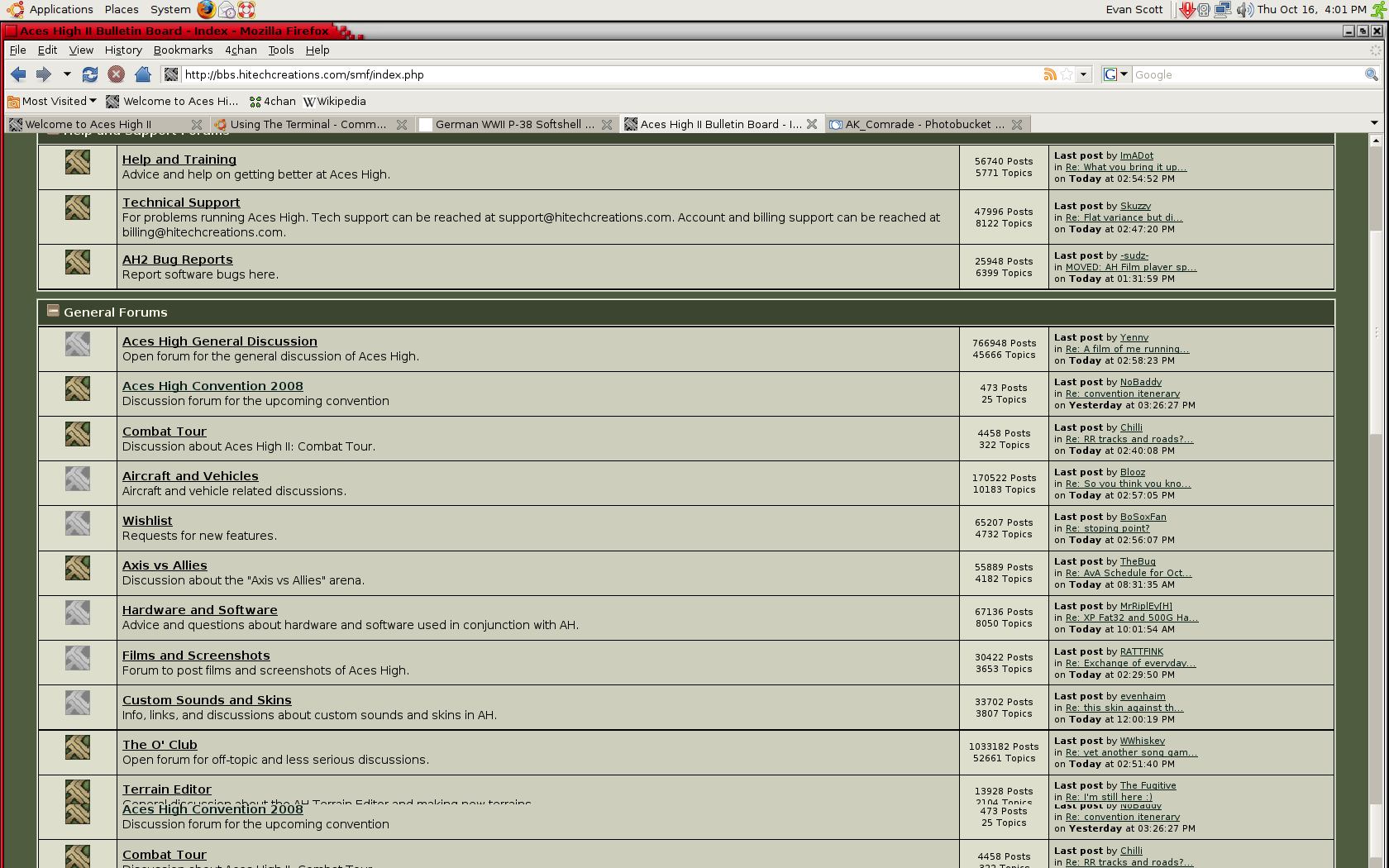Open the Technical Support forum
Viewport: 1389px width, 868px height.
point(181,203)
